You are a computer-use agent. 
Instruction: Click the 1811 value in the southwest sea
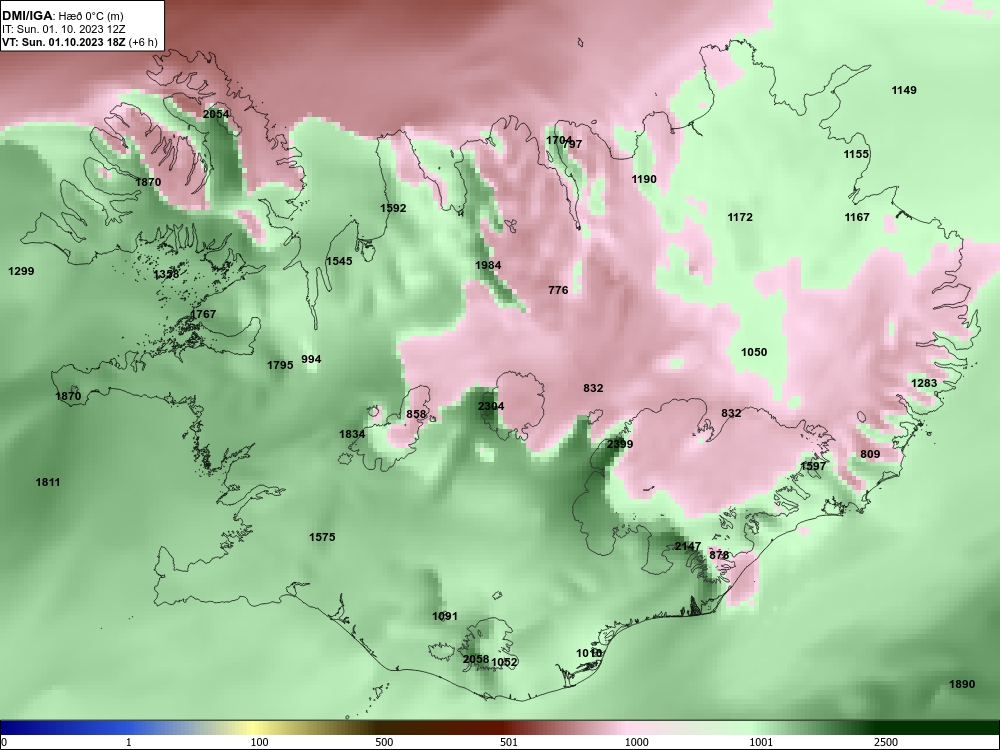(x=48, y=483)
